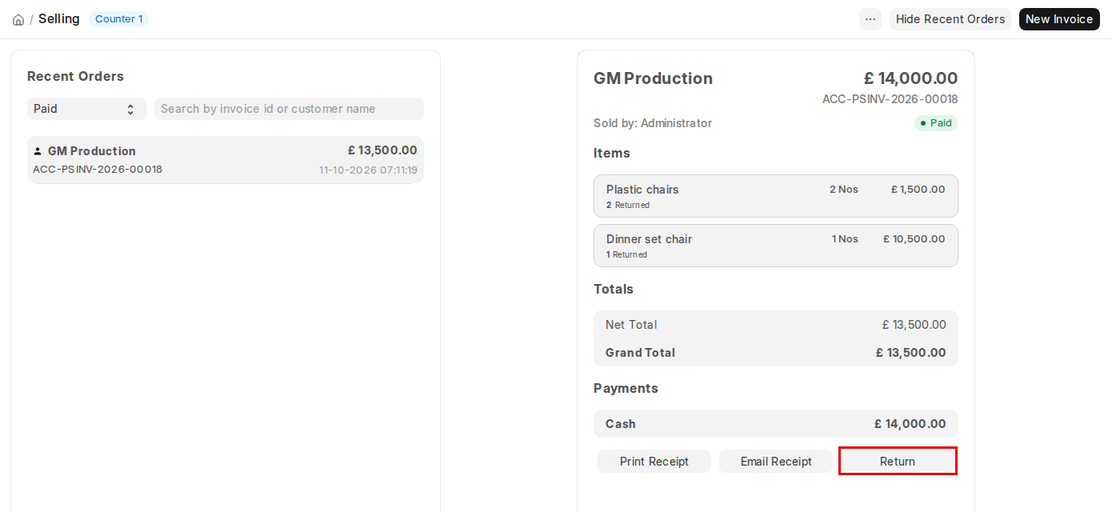Viewport: 1120px width, 512px height.
Task: Click the Recent Orders heading
Action: 75,76
